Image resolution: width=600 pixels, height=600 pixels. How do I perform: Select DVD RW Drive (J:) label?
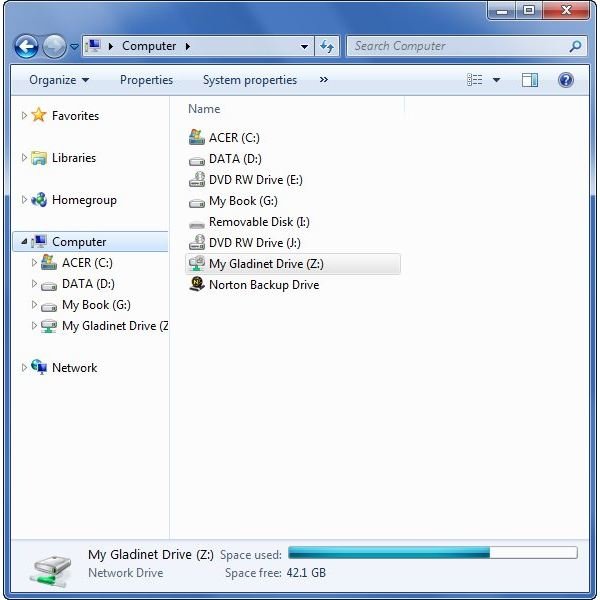click(x=255, y=243)
